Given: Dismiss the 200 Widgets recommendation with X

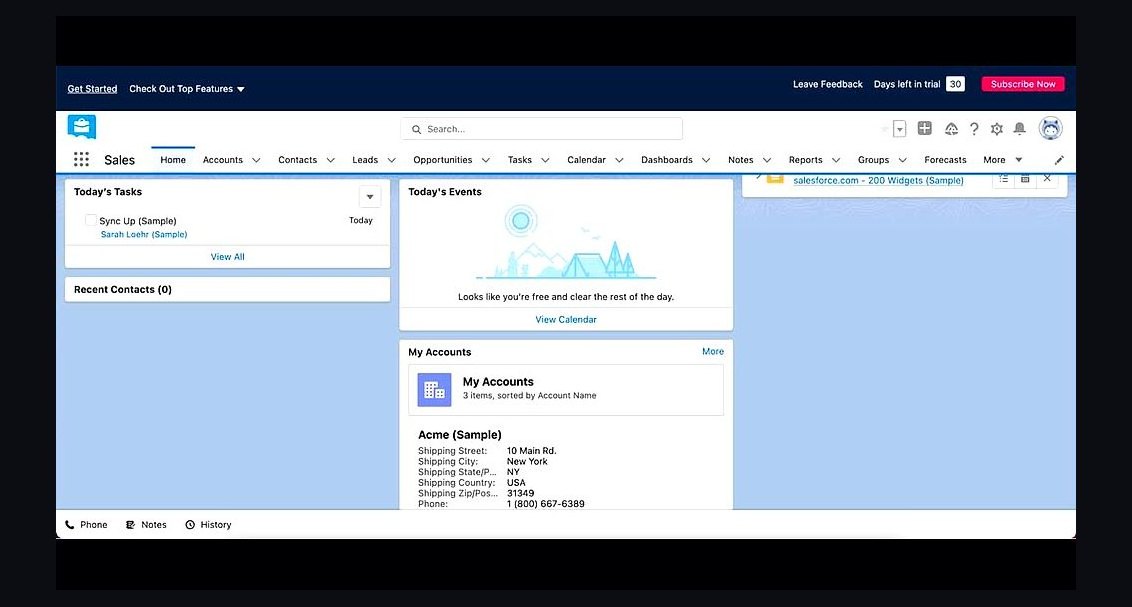Looking at the screenshot, I should point(1047,178).
